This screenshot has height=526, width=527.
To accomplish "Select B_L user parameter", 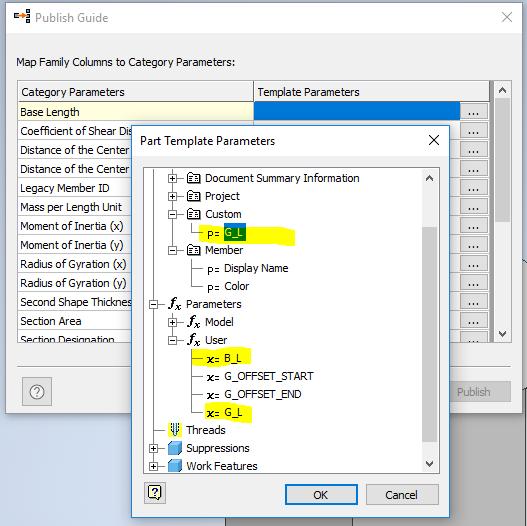I will (233, 358).
